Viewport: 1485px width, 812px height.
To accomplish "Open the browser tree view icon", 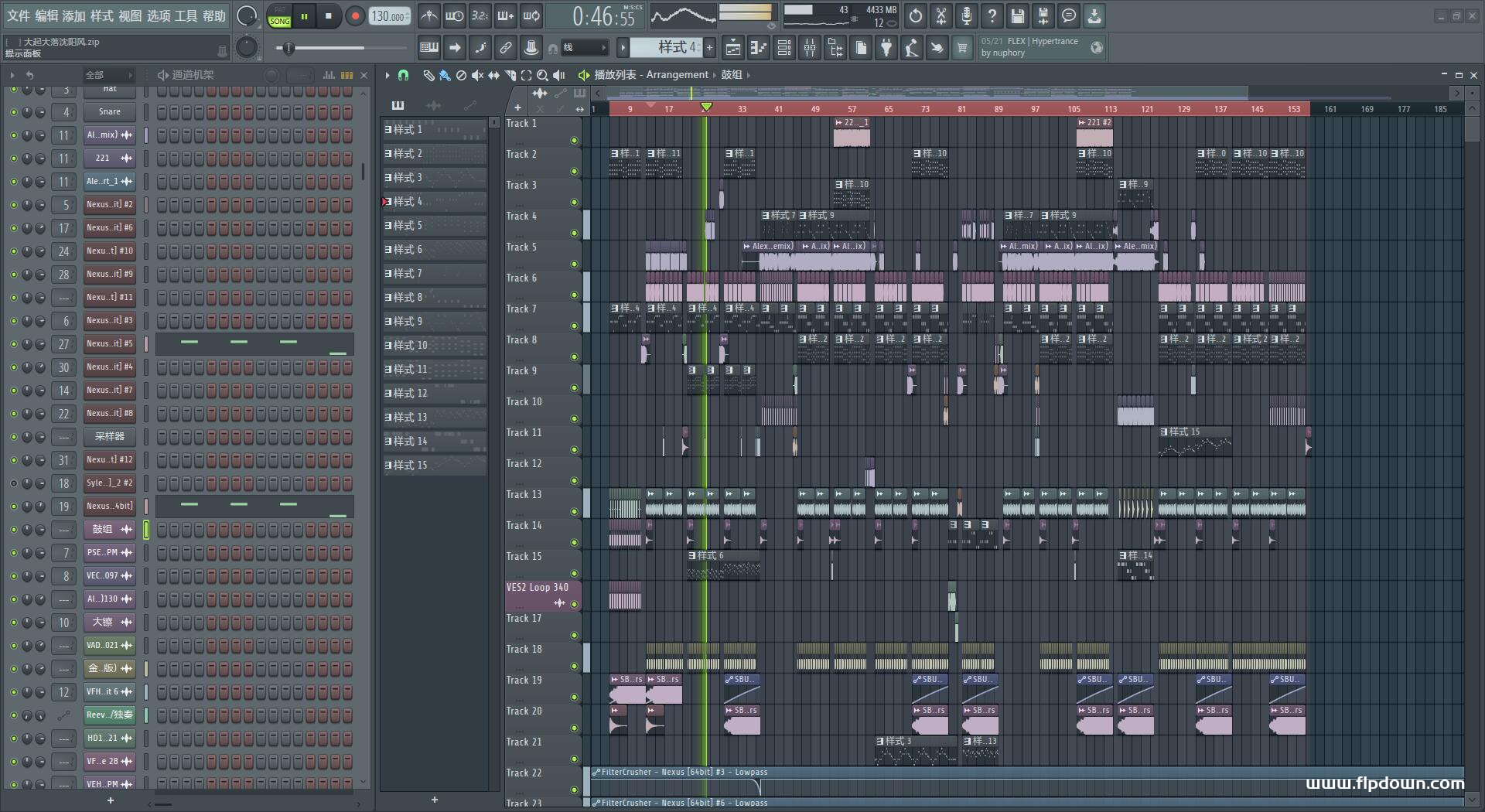I will coord(835,48).
